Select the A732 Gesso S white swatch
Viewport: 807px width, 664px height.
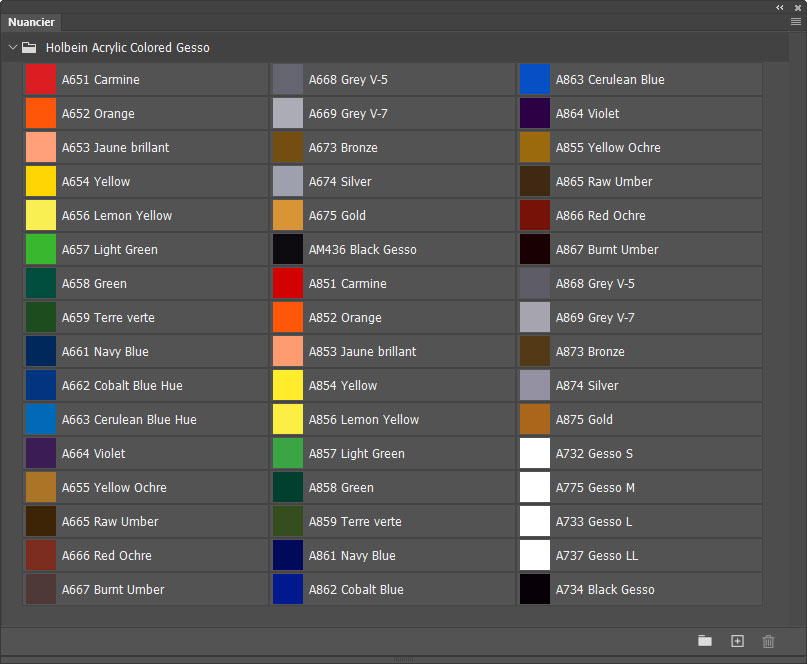tap(535, 454)
